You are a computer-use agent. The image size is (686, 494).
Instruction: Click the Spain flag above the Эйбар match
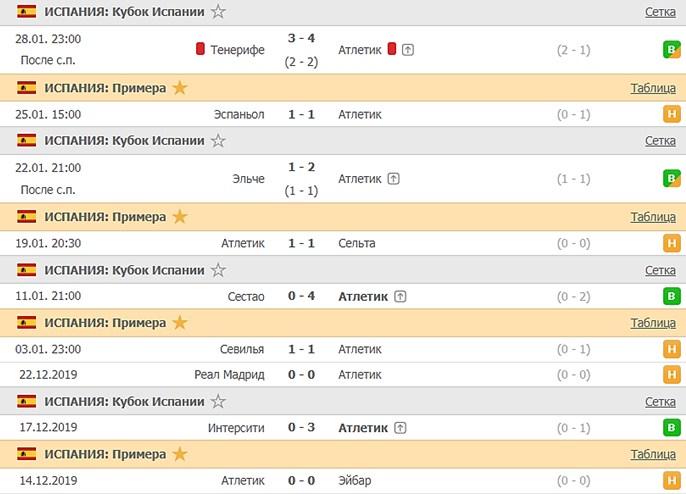click(26, 454)
